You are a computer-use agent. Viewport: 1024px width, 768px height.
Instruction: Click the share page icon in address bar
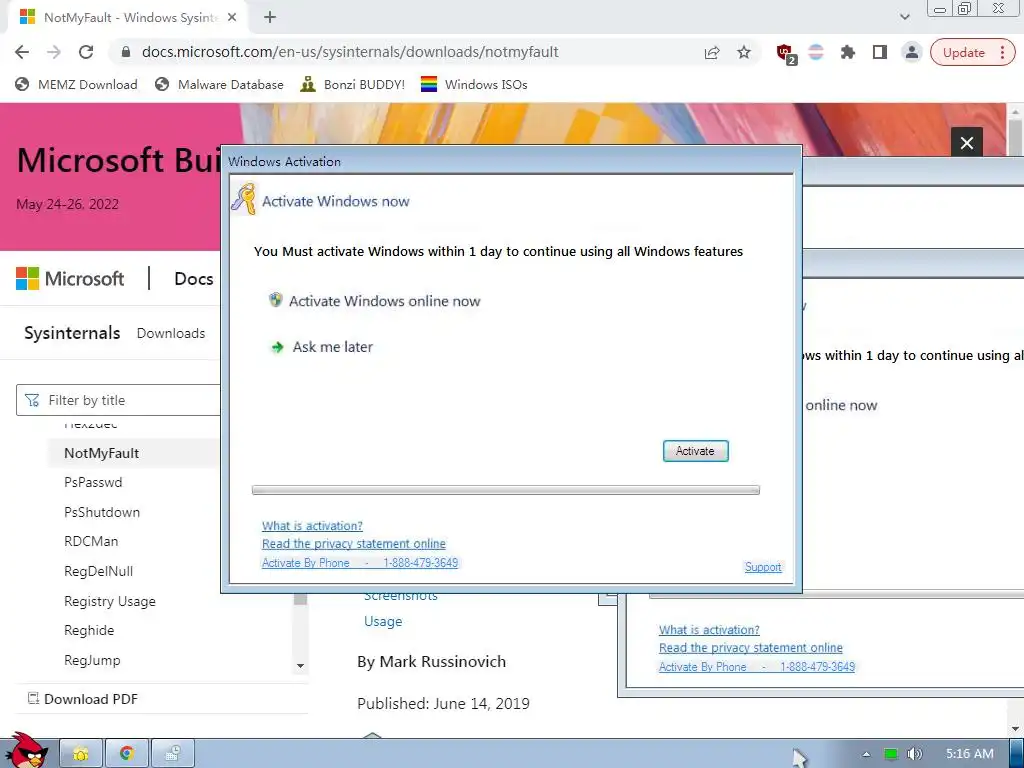[712, 52]
